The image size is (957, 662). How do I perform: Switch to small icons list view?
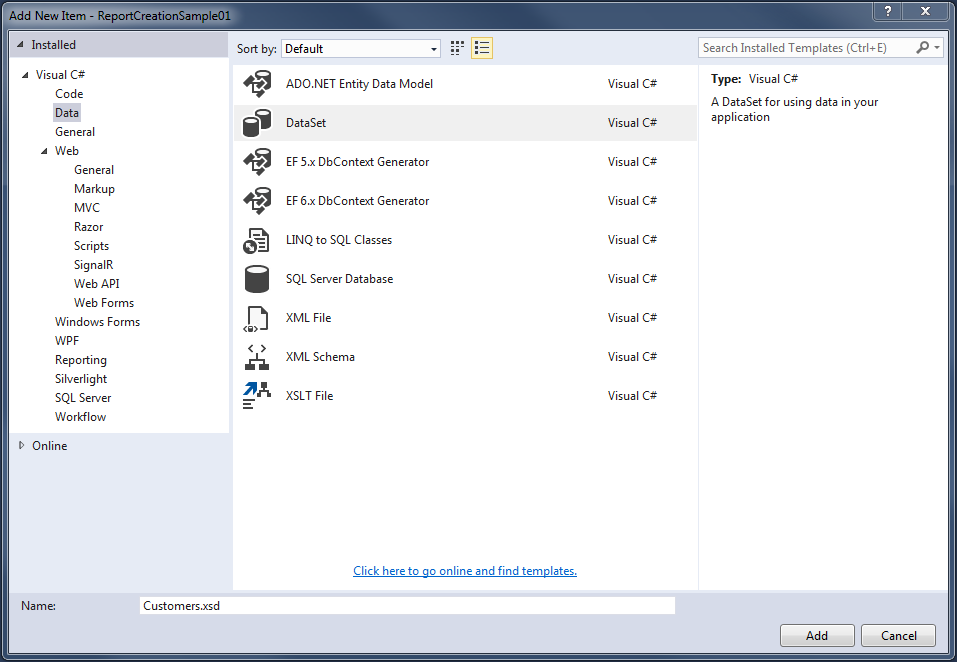[482, 48]
